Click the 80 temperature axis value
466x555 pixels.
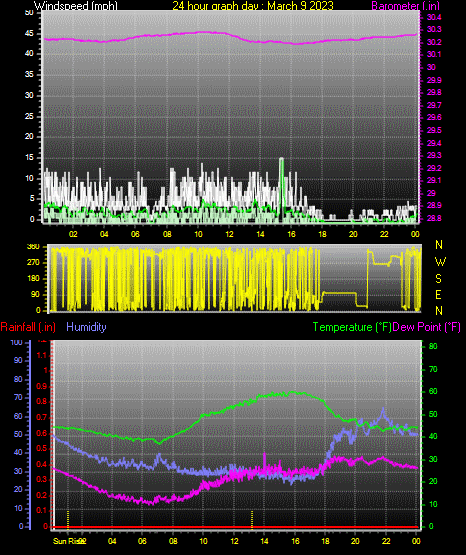[433, 346]
